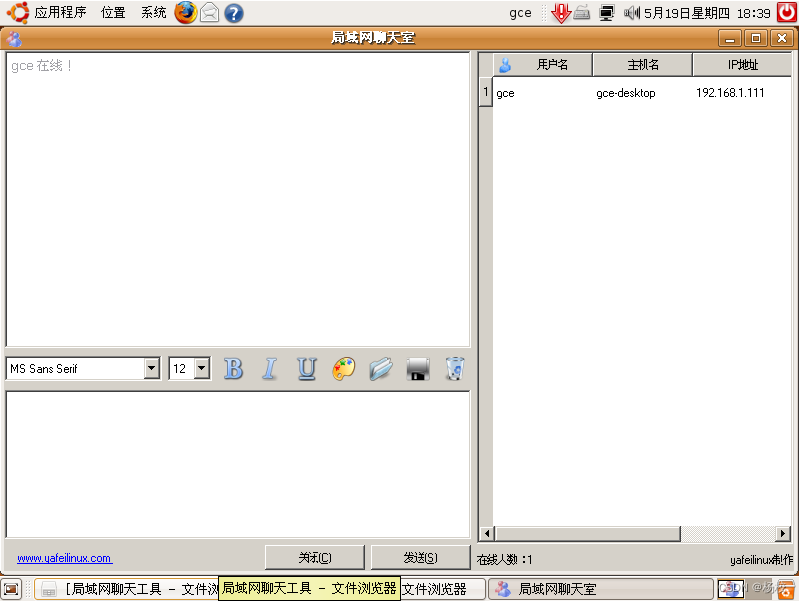Switch to 局域网聊天工具 file browser taskbar item
This screenshot has width=802, height=603.
pos(128,589)
